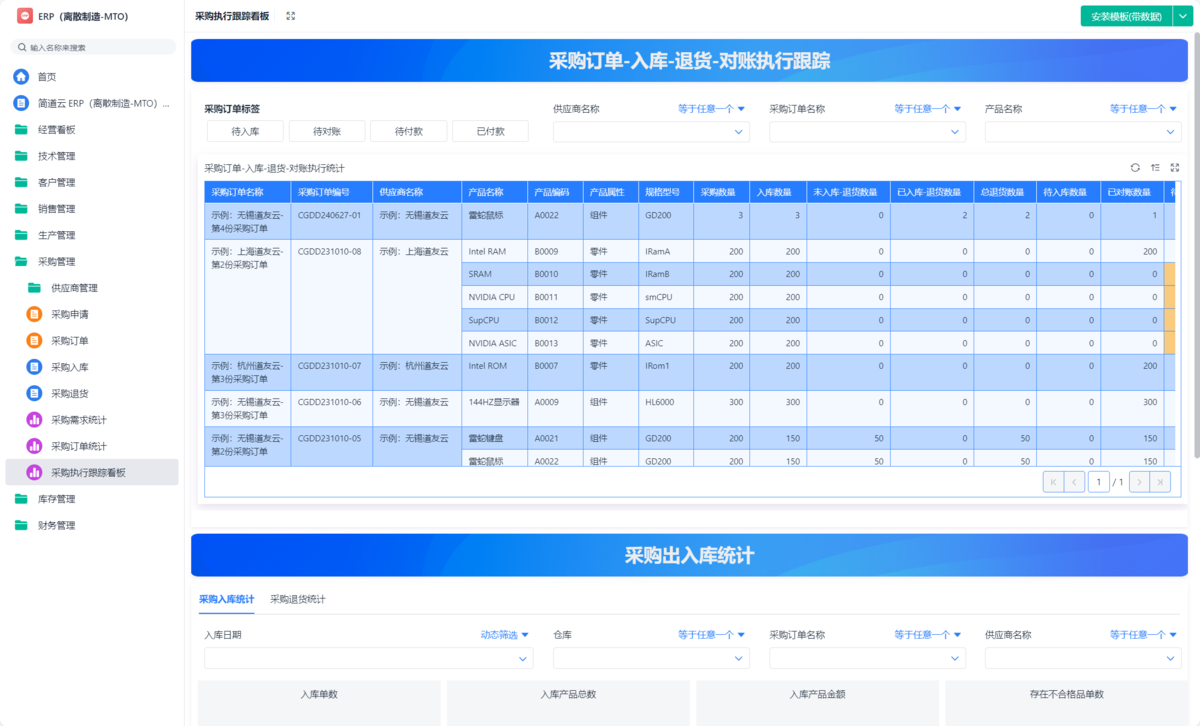This screenshot has height=726, width=1200.
Task: Enable the 待对账 filter tag
Action: 326,130
